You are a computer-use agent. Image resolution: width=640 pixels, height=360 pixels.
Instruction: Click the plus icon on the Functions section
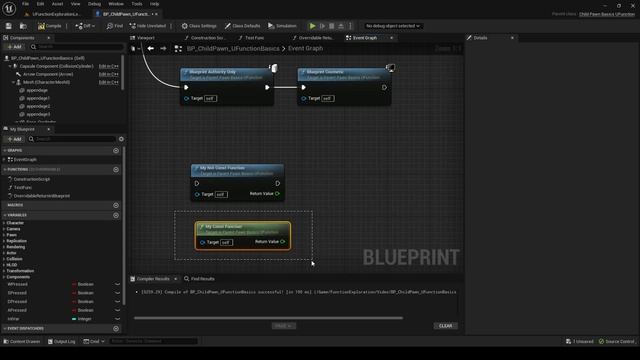coord(116,169)
